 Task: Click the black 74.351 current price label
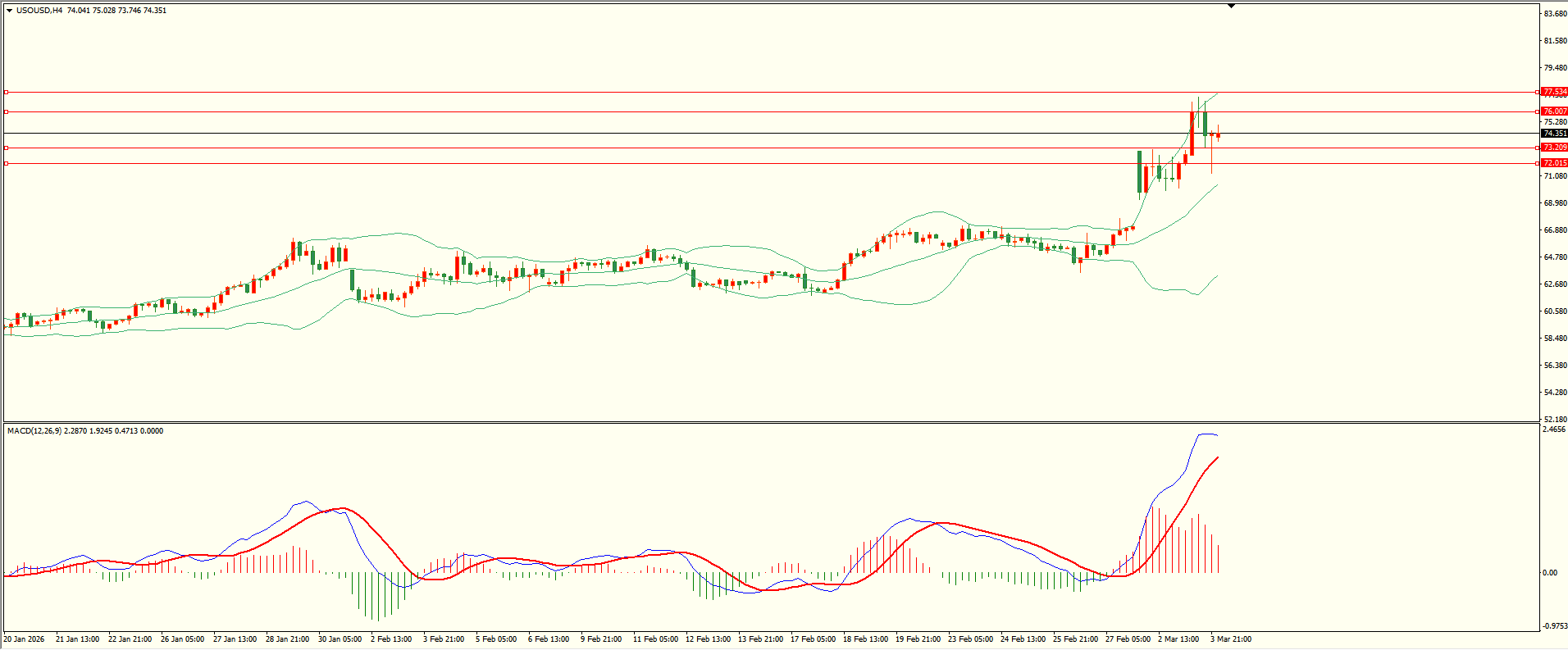(1554, 134)
